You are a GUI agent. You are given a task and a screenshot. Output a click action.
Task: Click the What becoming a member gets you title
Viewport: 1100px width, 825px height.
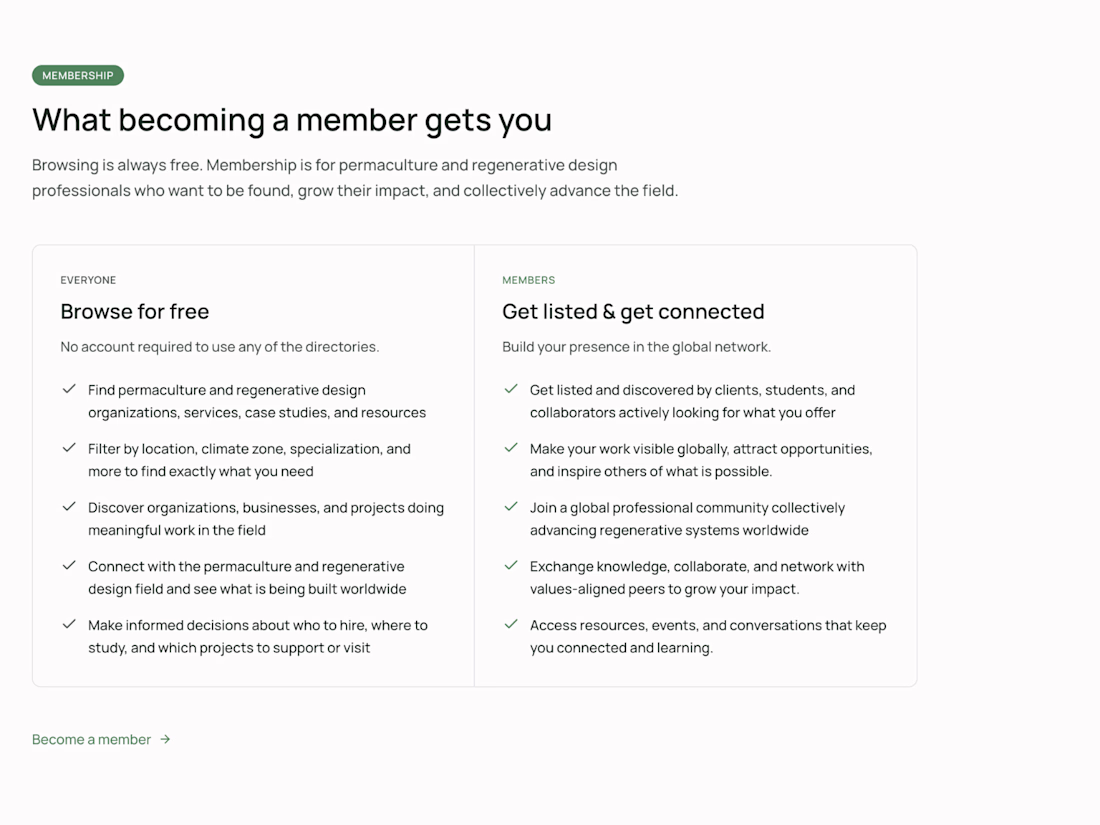(x=292, y=120)
